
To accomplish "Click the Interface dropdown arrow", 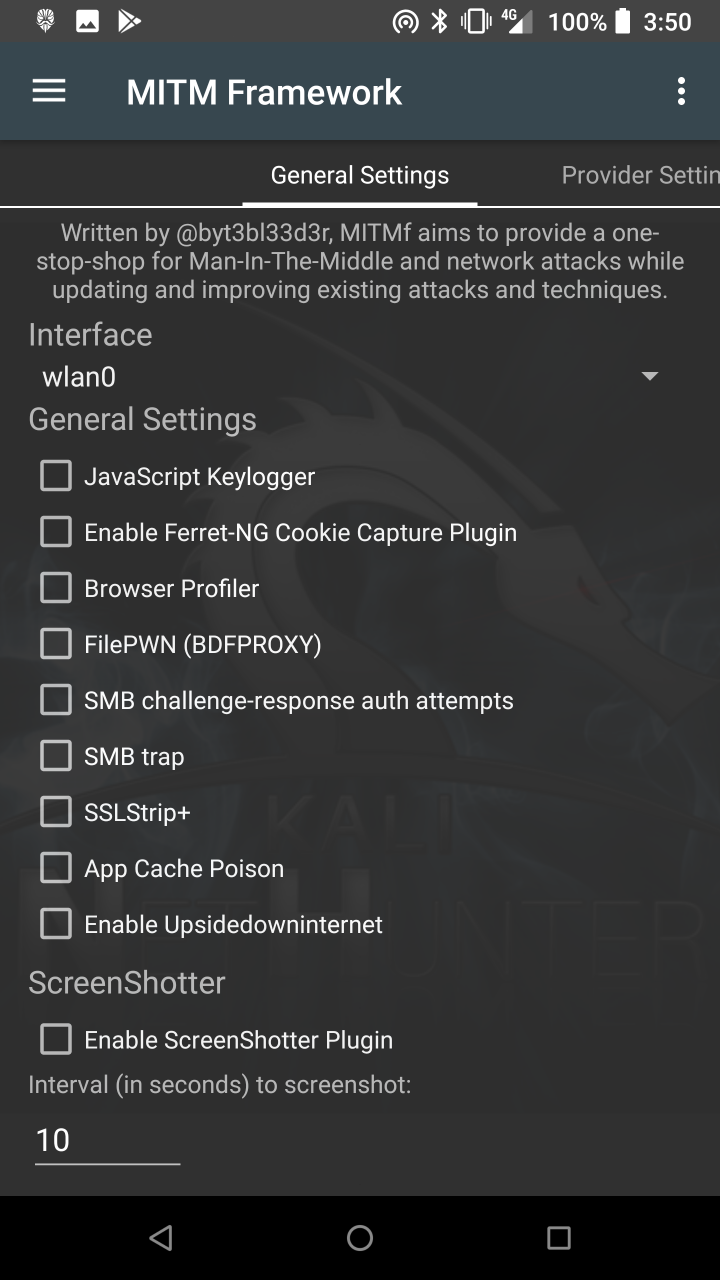I will 650,377.
